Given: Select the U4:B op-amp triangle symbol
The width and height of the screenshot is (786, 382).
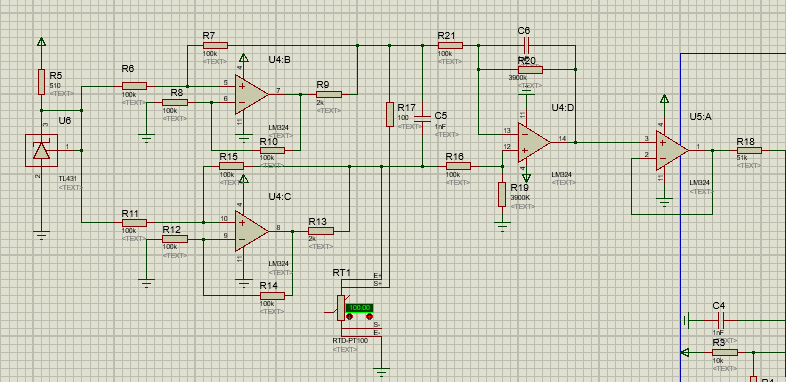Looking at the screenshot, I should click(x=252, y=94).
